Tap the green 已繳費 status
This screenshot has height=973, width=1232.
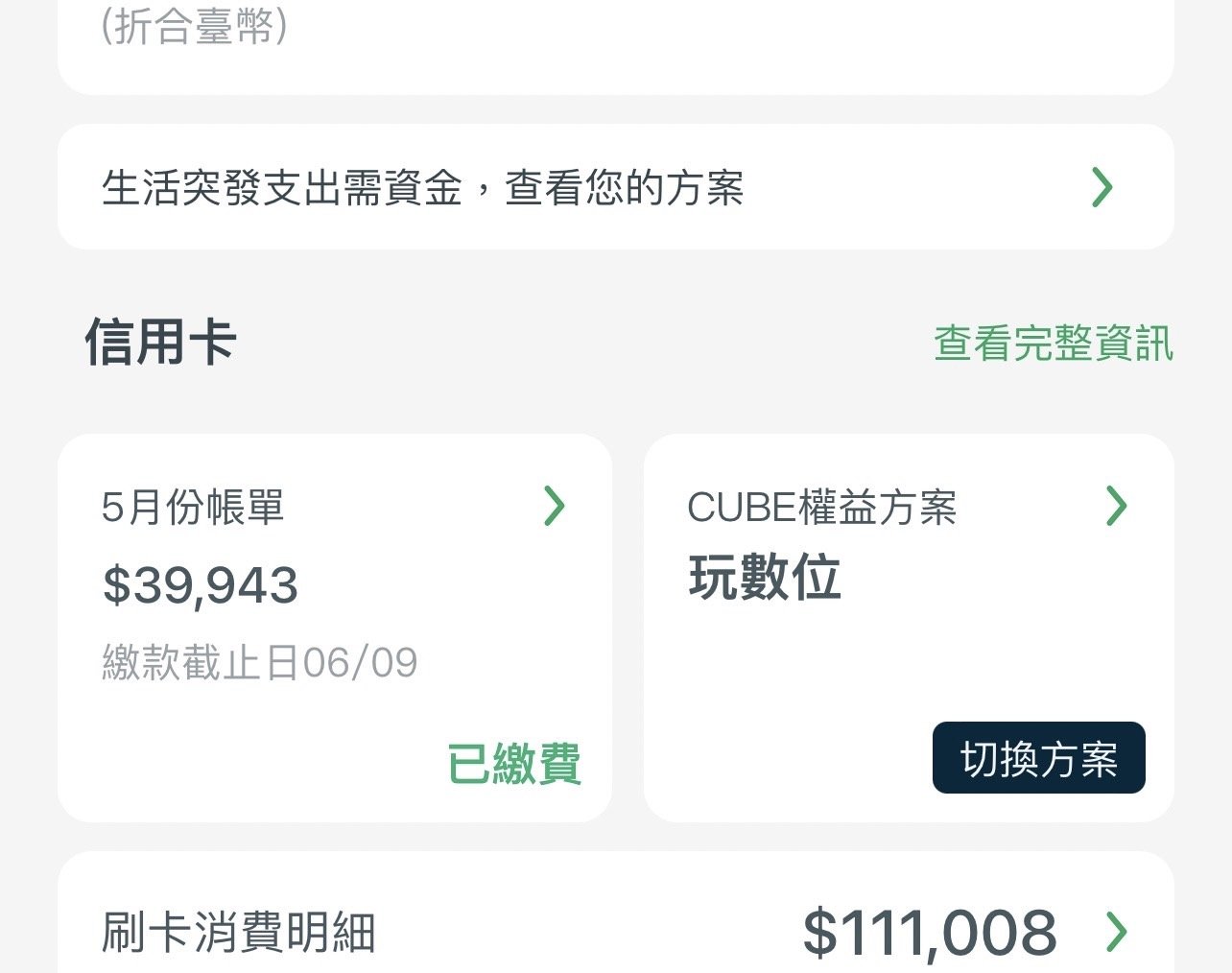514,764
